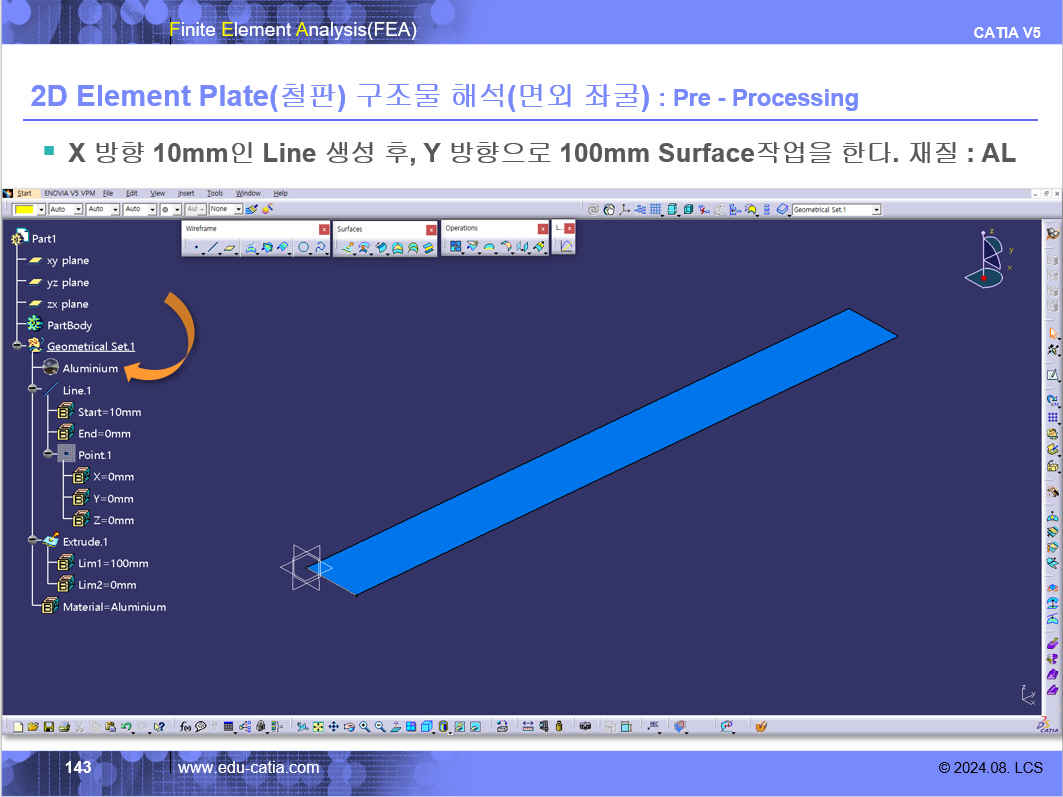
Task: Click the Fit All In icon
Action: click(x=317, y=726)
